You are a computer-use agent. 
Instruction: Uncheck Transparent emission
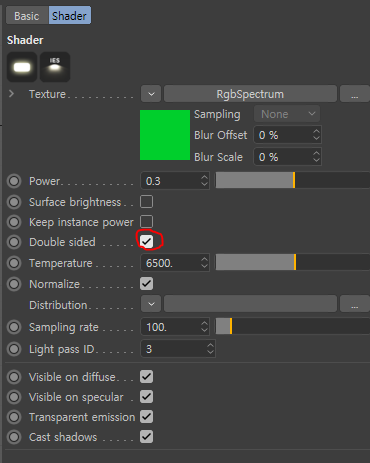click(147, 417)
